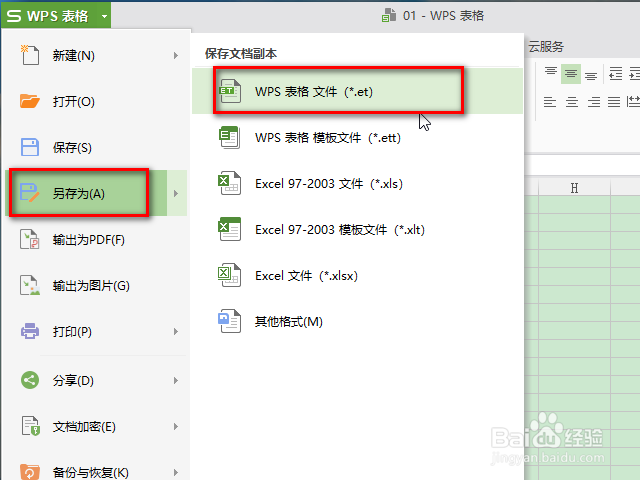Open the WPS 表格 application menu dropdown arrow
The image size is (640, 480).
pos(104,16)
